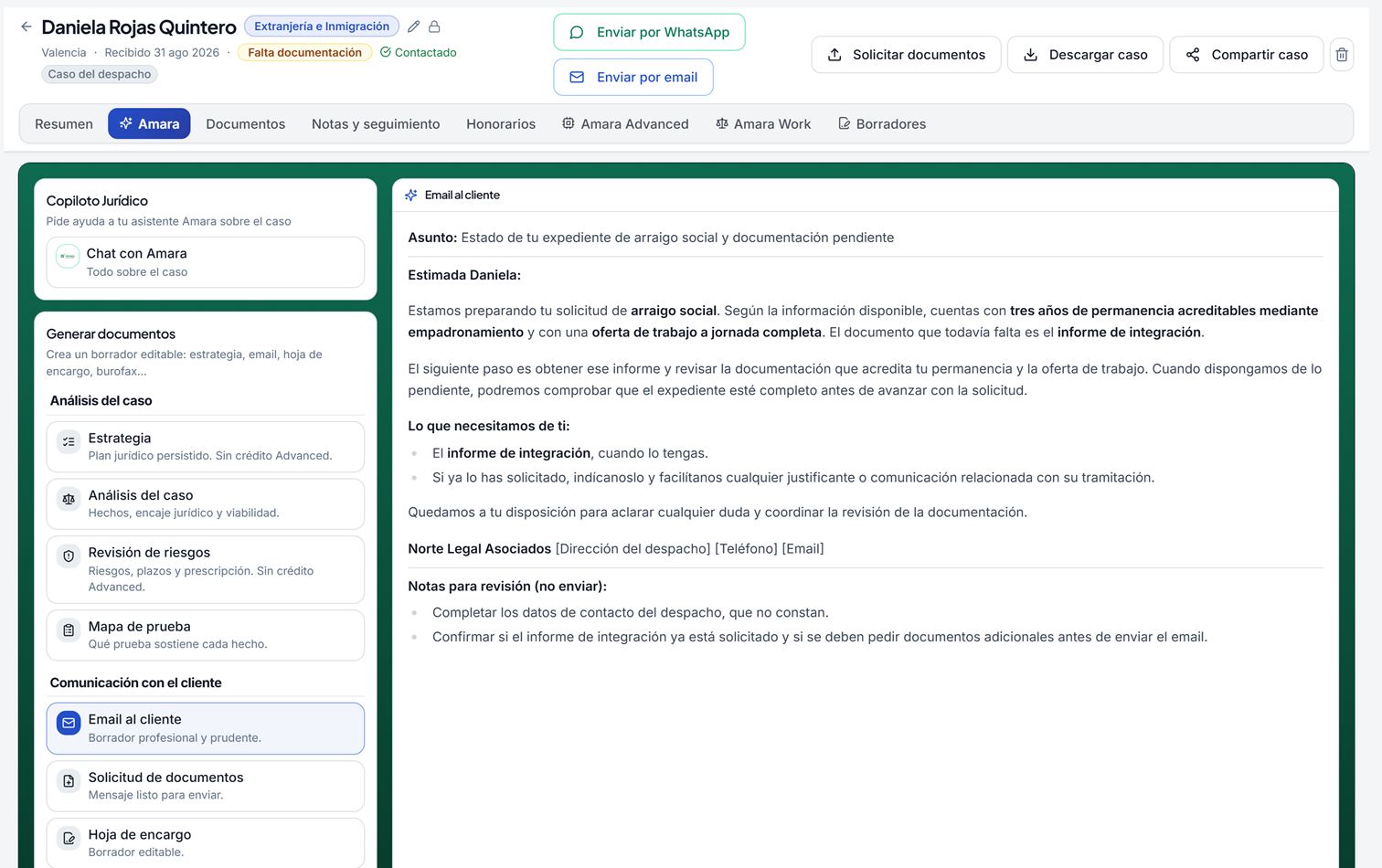Delete the case with the trash icon
The height and width of the screenshot is (868, 1382).
point(1342,55)
